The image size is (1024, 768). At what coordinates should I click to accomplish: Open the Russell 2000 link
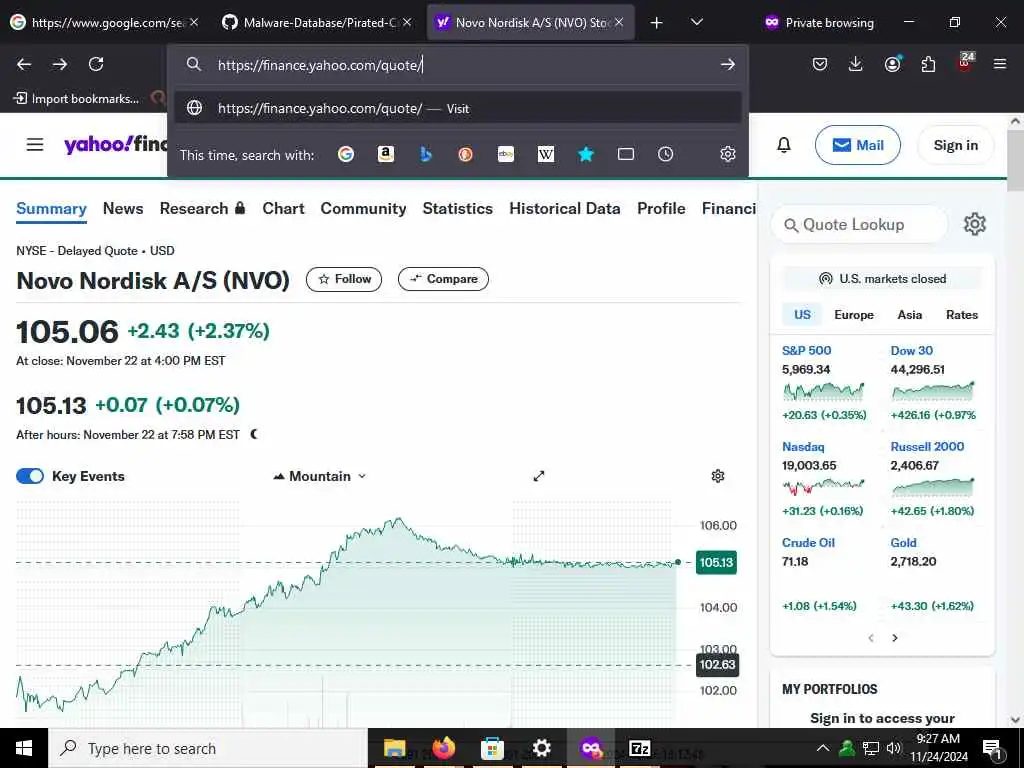tap(927, 447)
